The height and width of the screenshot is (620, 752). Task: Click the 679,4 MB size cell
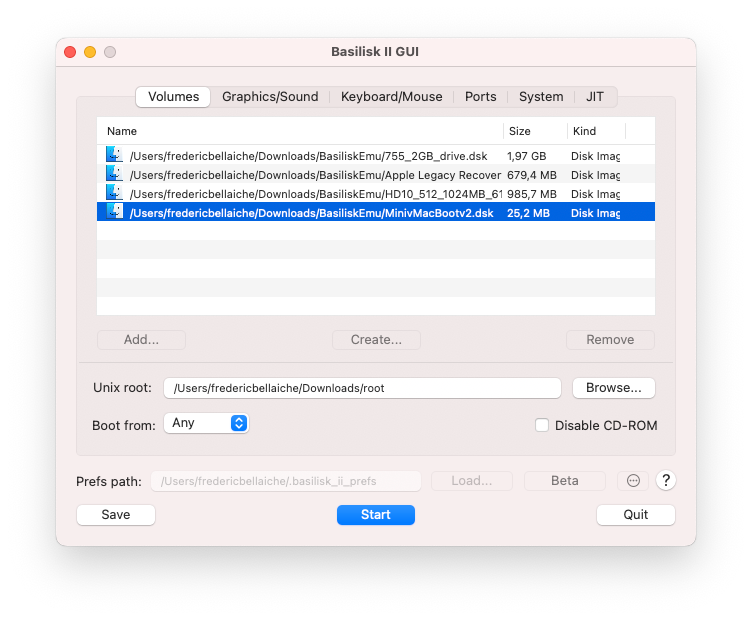[531, 175]
